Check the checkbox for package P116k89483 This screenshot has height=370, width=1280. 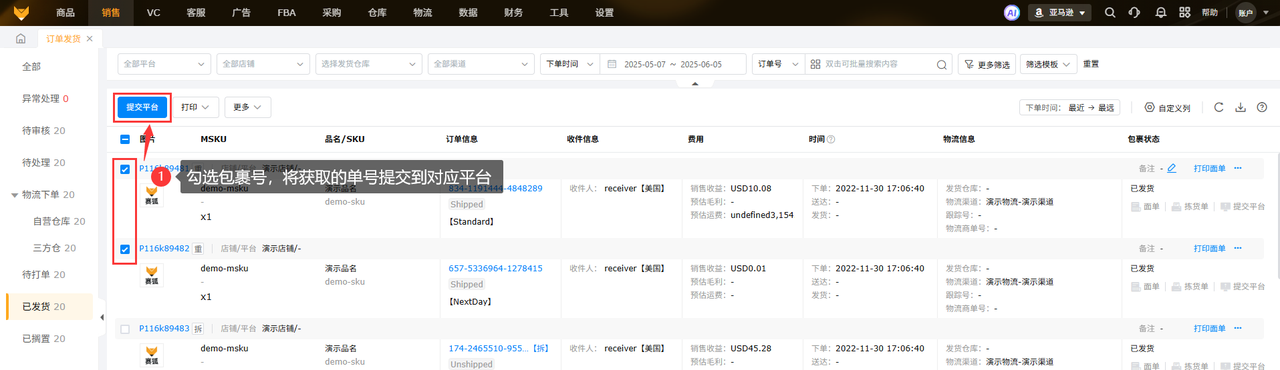coord(125,328)
